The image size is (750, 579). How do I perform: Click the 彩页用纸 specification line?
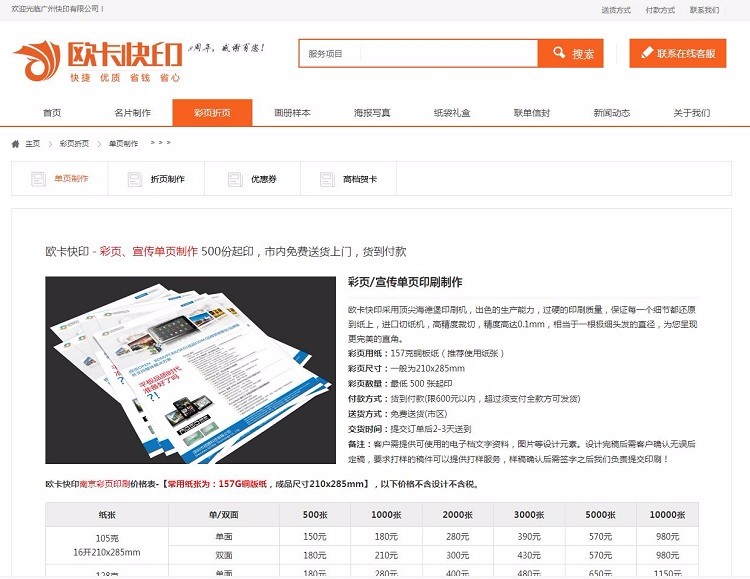click(426, 353)
